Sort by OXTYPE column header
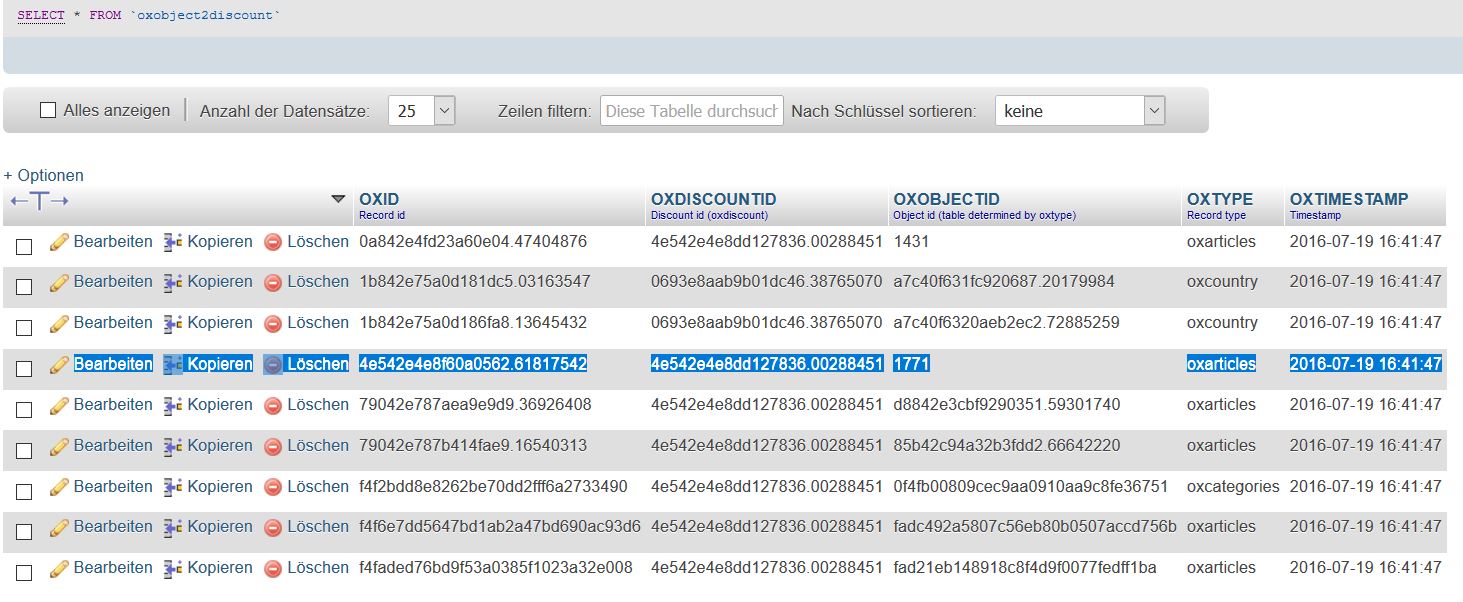The image size is (1463, 602). pos(1220,199)
